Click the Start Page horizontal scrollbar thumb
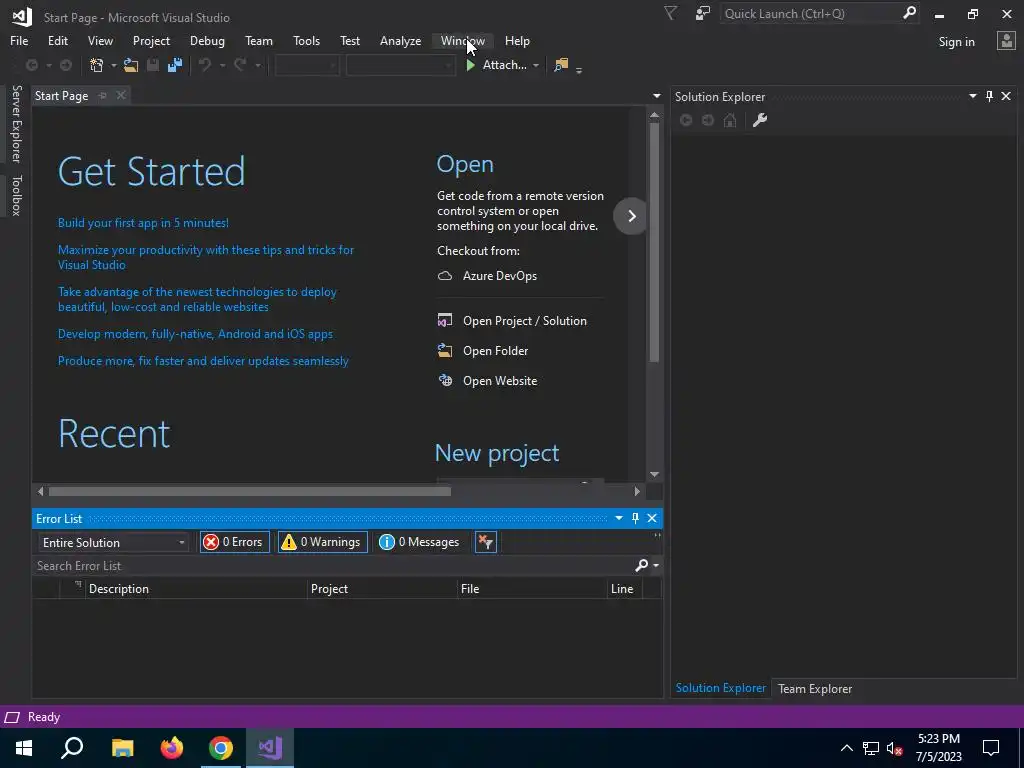The image size is (1024, 768). click(249, 491)
